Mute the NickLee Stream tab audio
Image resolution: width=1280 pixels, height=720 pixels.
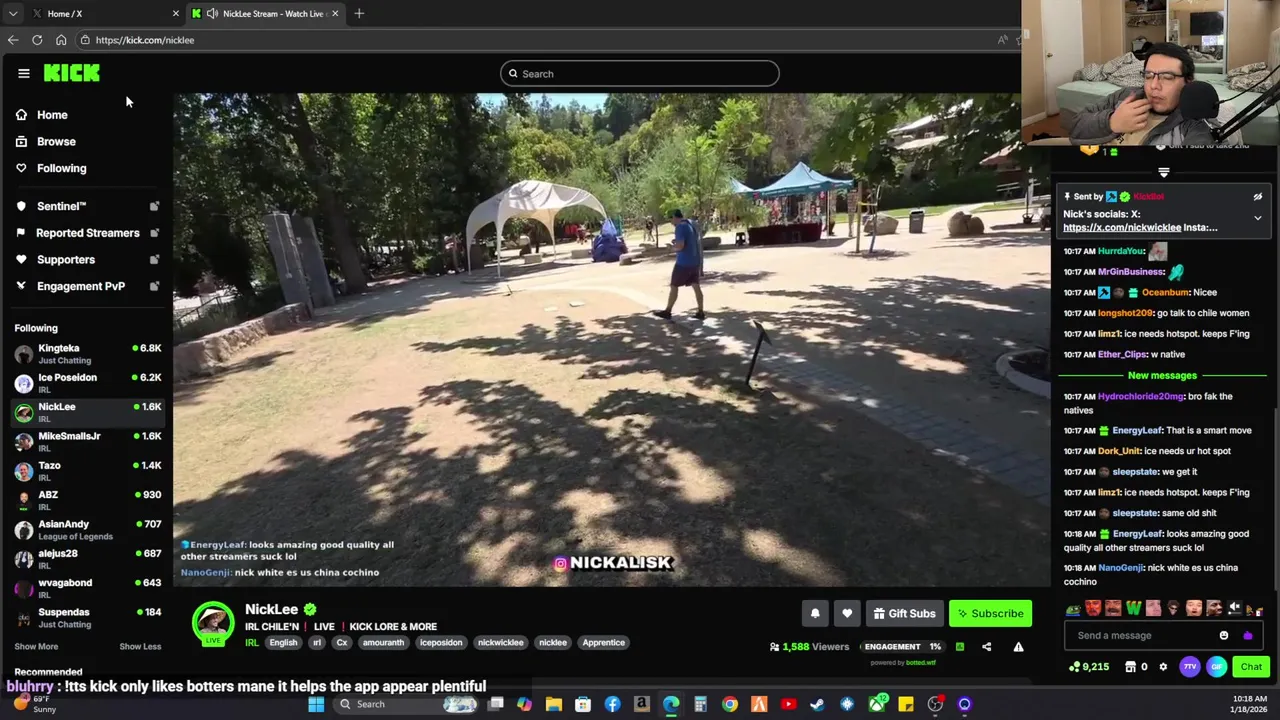coord(212,13)
